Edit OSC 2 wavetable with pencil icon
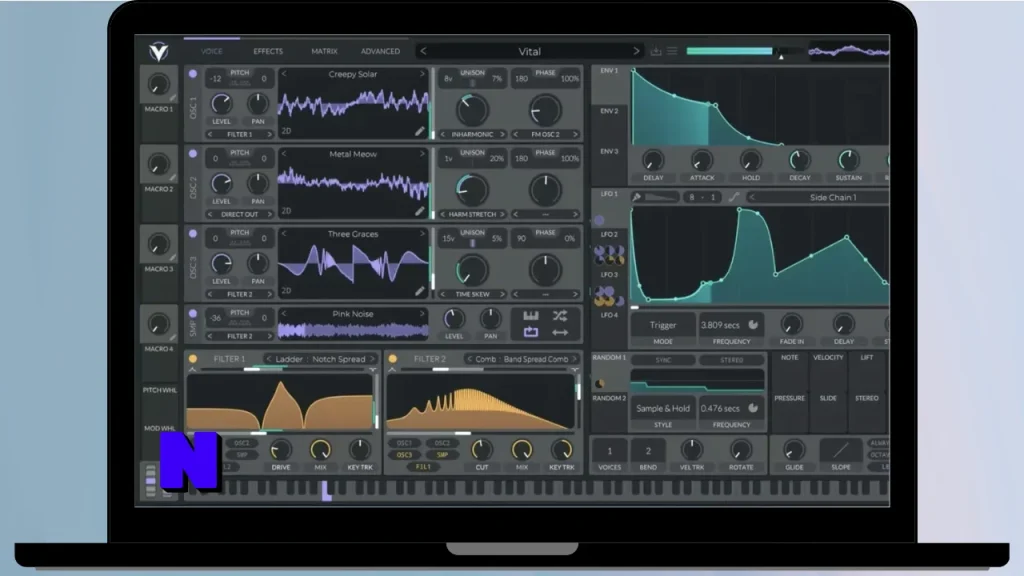Image resolution: width=1024 pixels, height=576 pixels. click(419, 211)
